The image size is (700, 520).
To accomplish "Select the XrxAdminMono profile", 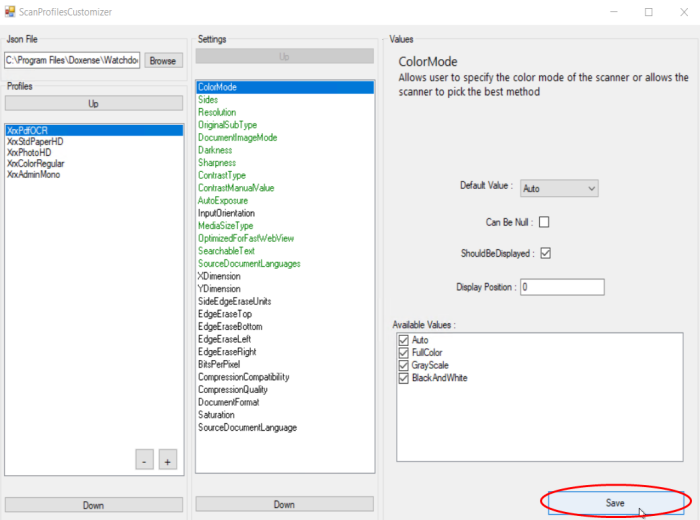I will [34, 174].
